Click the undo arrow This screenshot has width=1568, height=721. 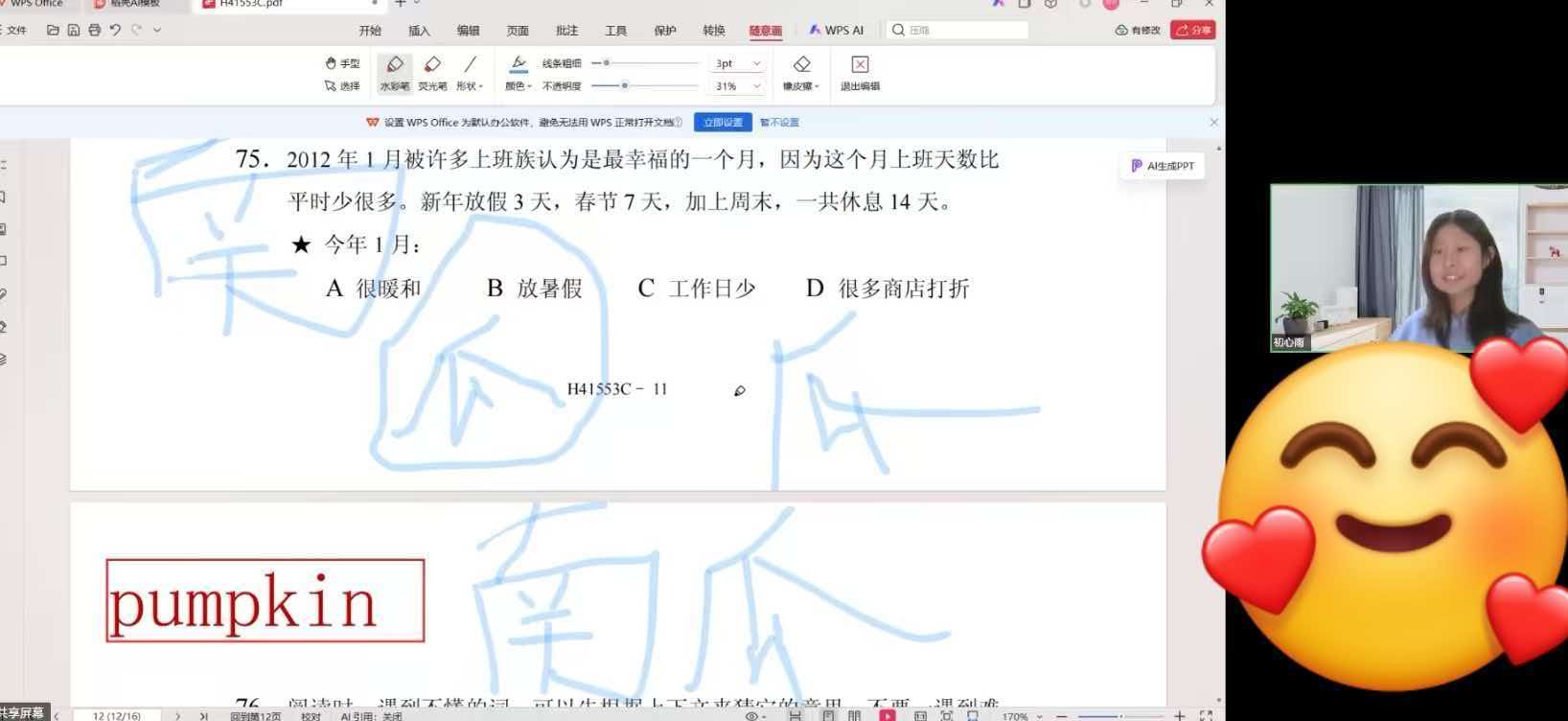(115, 30)
